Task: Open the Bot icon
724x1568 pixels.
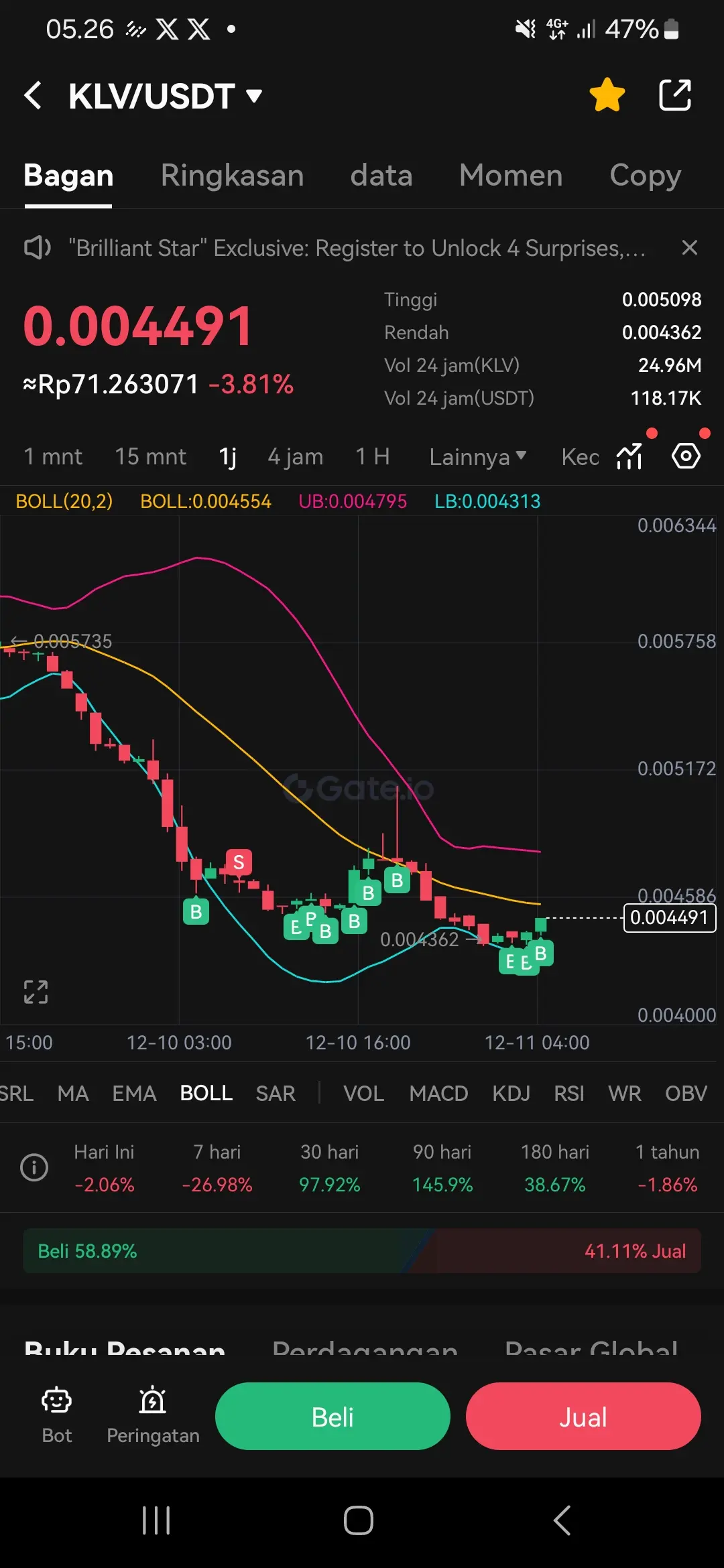Action: pyautogui.click(x=56, y=1415)
